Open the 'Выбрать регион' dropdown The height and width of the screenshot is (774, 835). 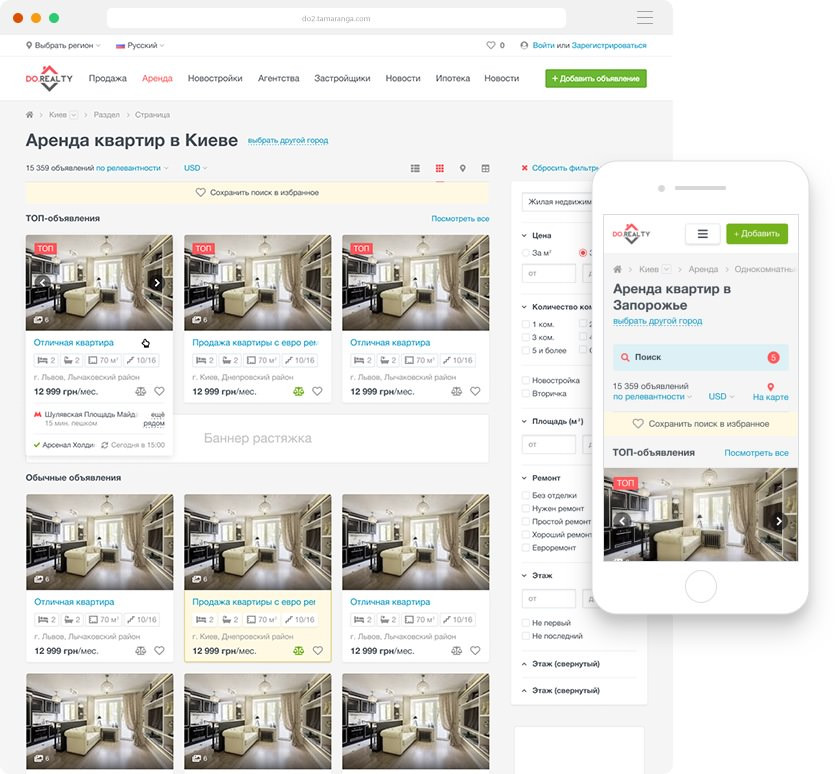(x=63, y=45)
